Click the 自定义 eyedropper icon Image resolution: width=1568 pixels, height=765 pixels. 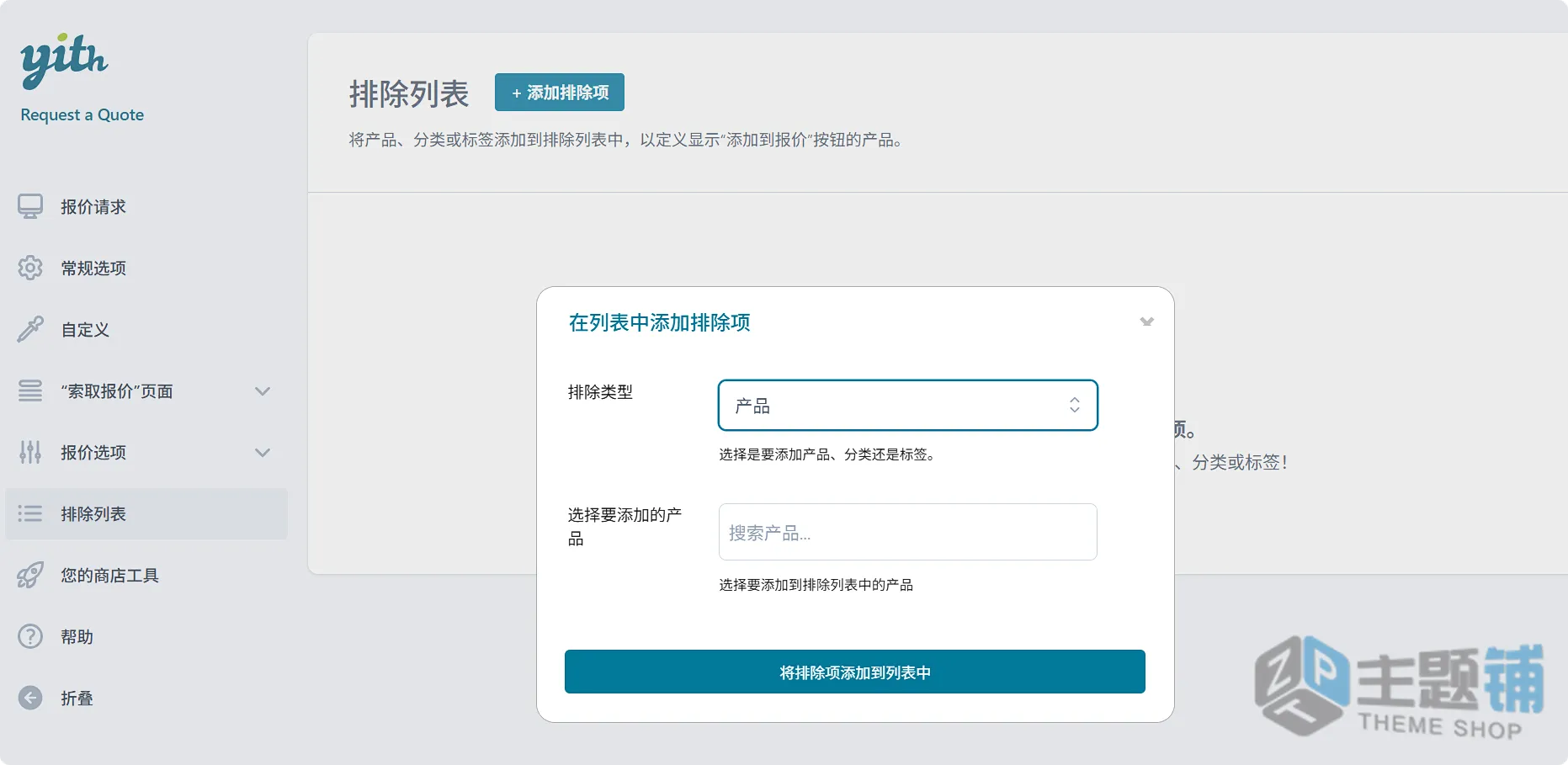[x=30, y=329]
